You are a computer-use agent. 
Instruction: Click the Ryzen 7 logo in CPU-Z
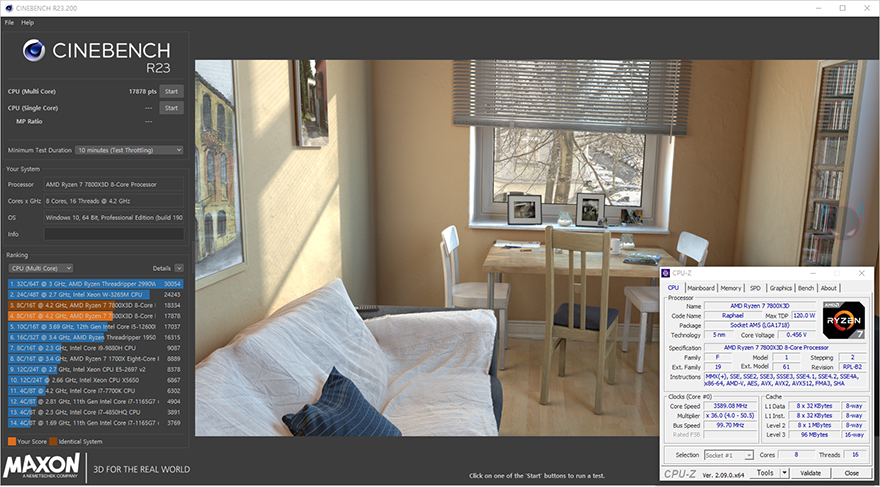pos(845,319)
